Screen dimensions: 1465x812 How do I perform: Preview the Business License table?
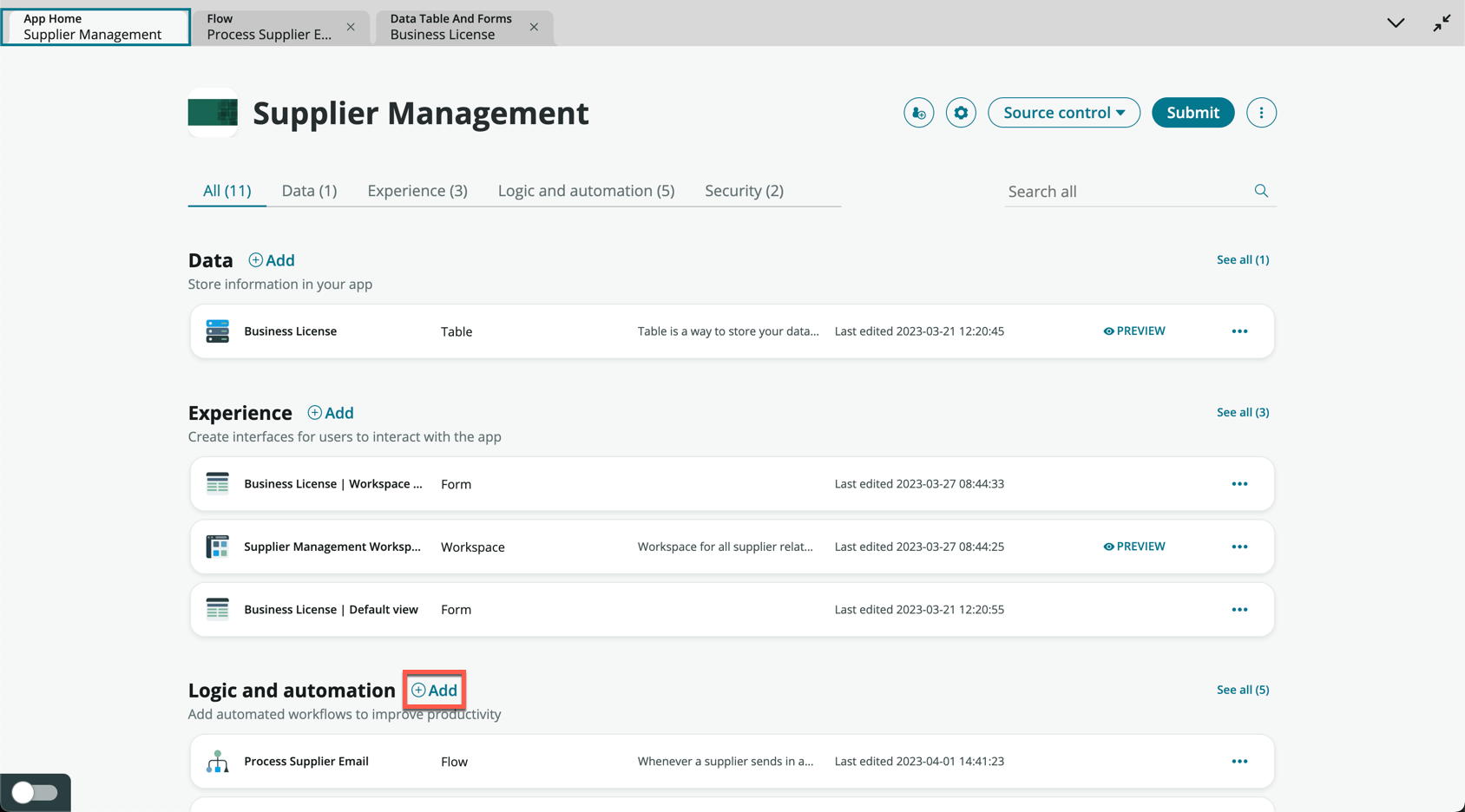coord(1133,331)
